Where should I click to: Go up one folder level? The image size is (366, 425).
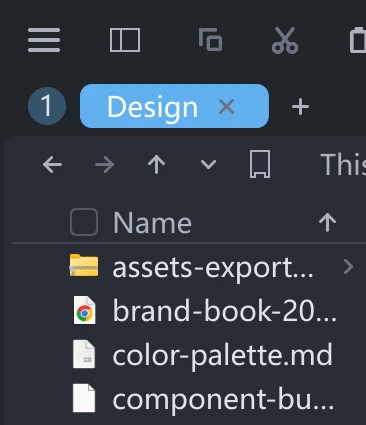(x=157, y=165)
